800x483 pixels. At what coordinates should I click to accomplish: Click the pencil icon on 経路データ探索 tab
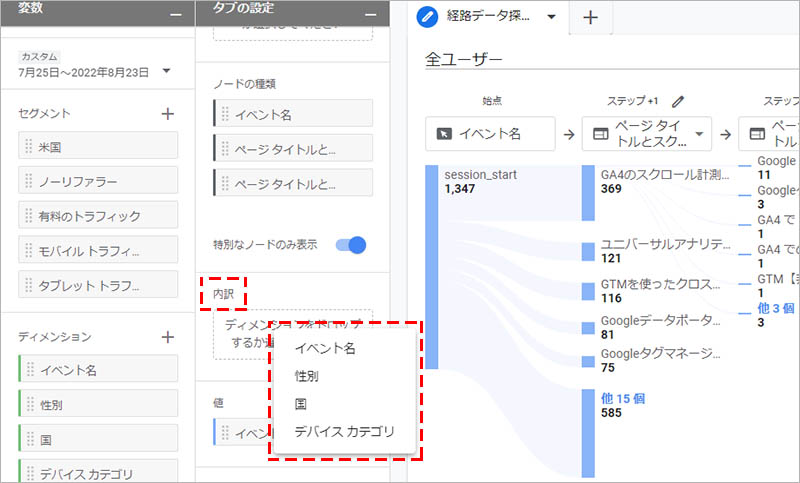(429, 17)
